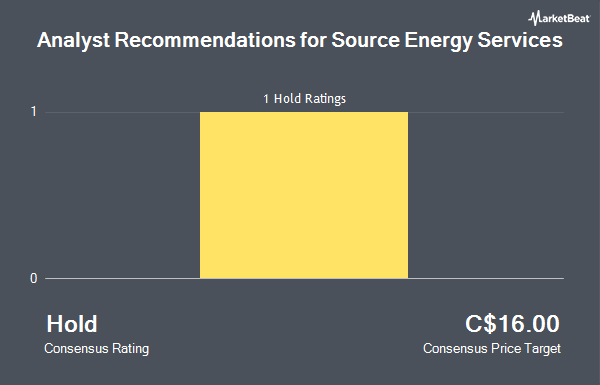Click the 'Hold' consensus rating text
600x385 pixels.
click(x=72, y=324)
